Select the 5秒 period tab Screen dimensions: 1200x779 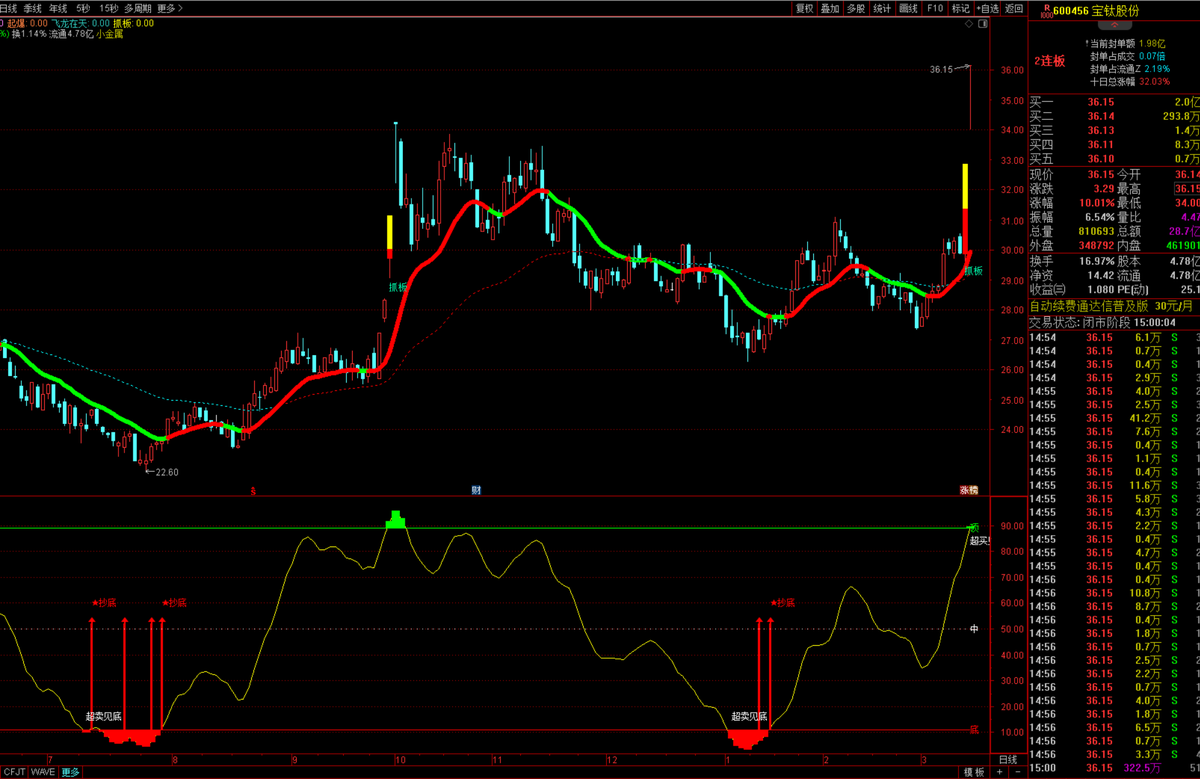click(x=83, y=8)
